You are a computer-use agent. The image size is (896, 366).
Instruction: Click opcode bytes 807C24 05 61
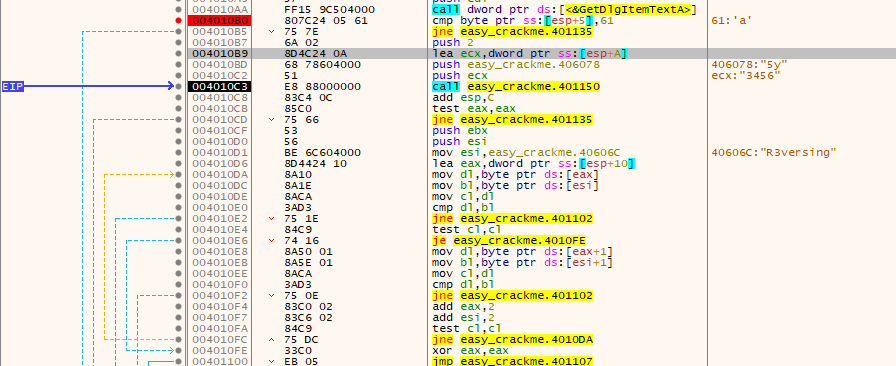click(326, 21)
